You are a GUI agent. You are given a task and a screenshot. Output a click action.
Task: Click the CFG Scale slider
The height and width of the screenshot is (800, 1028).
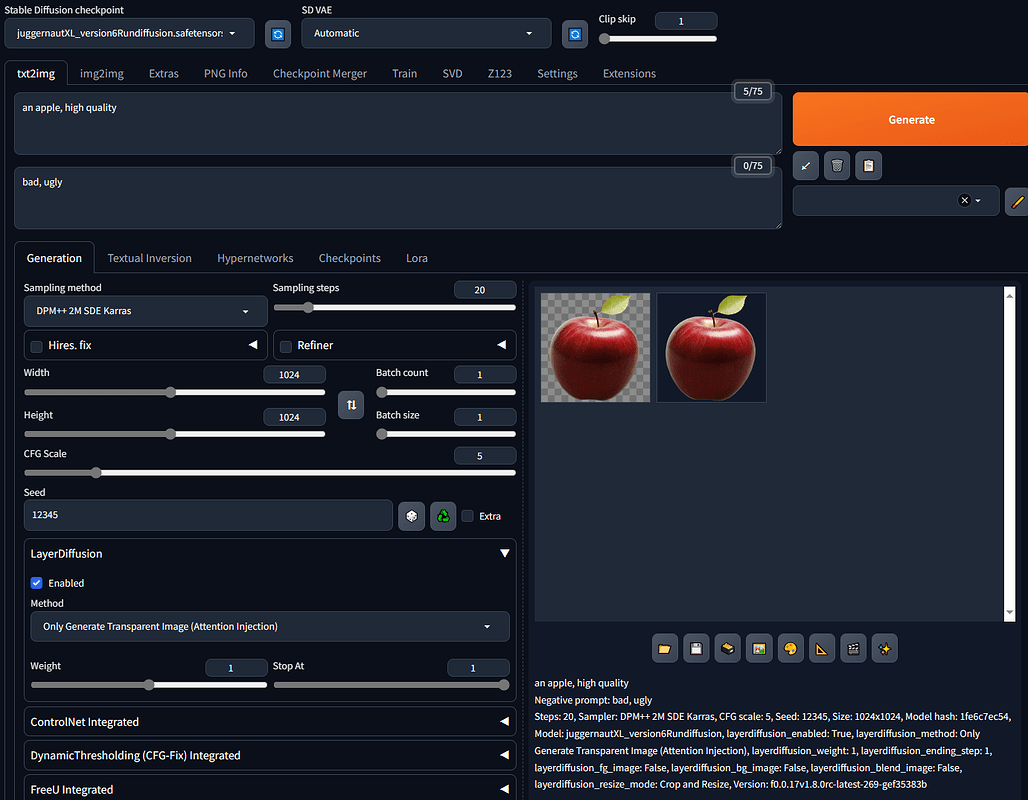pos(270,472)
